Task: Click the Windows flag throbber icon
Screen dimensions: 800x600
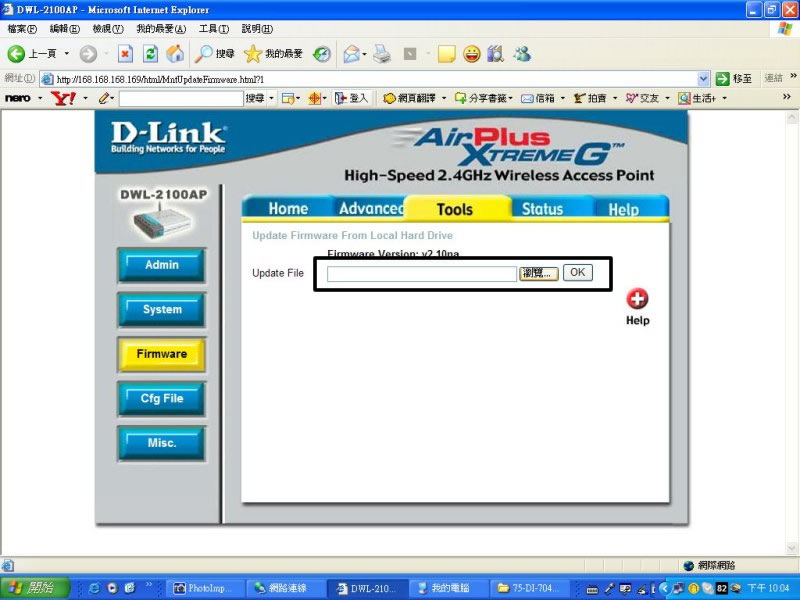Action: [x=785, y=29]
